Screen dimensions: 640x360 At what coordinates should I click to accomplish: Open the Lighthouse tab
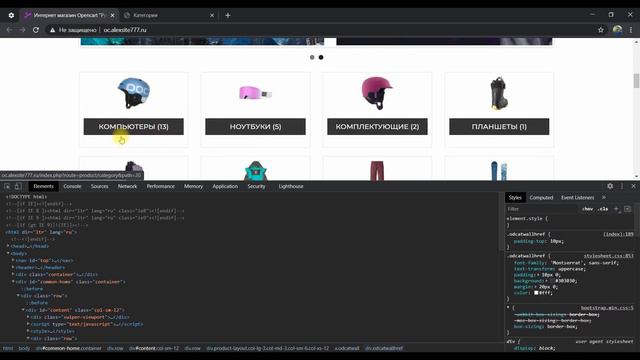pyautogui.click(x=291, y=186)
